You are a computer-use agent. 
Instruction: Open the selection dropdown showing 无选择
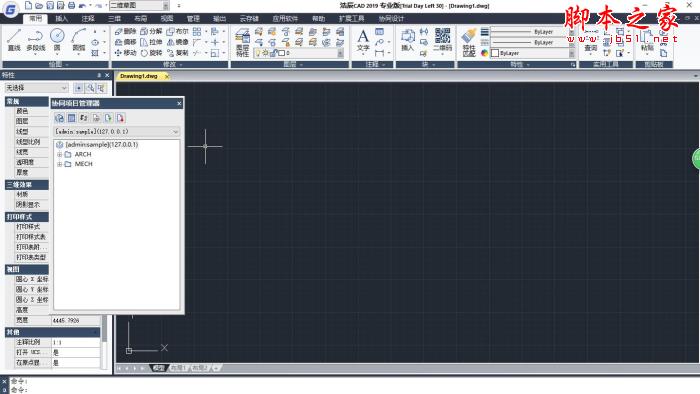pyautogui.click(x=36, y=88)
